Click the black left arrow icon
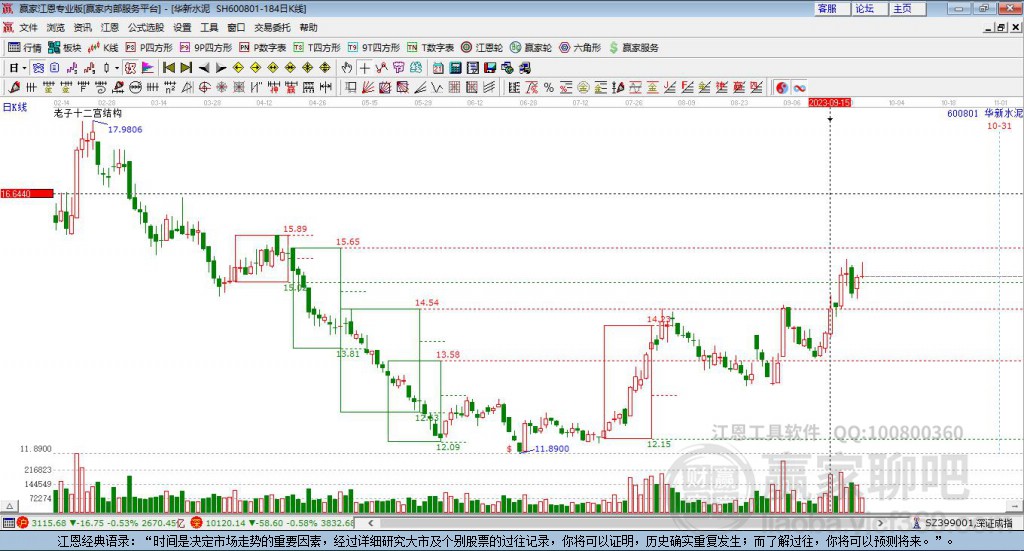The width and height of the screenshot is (1024, 551). click(204, 68)
